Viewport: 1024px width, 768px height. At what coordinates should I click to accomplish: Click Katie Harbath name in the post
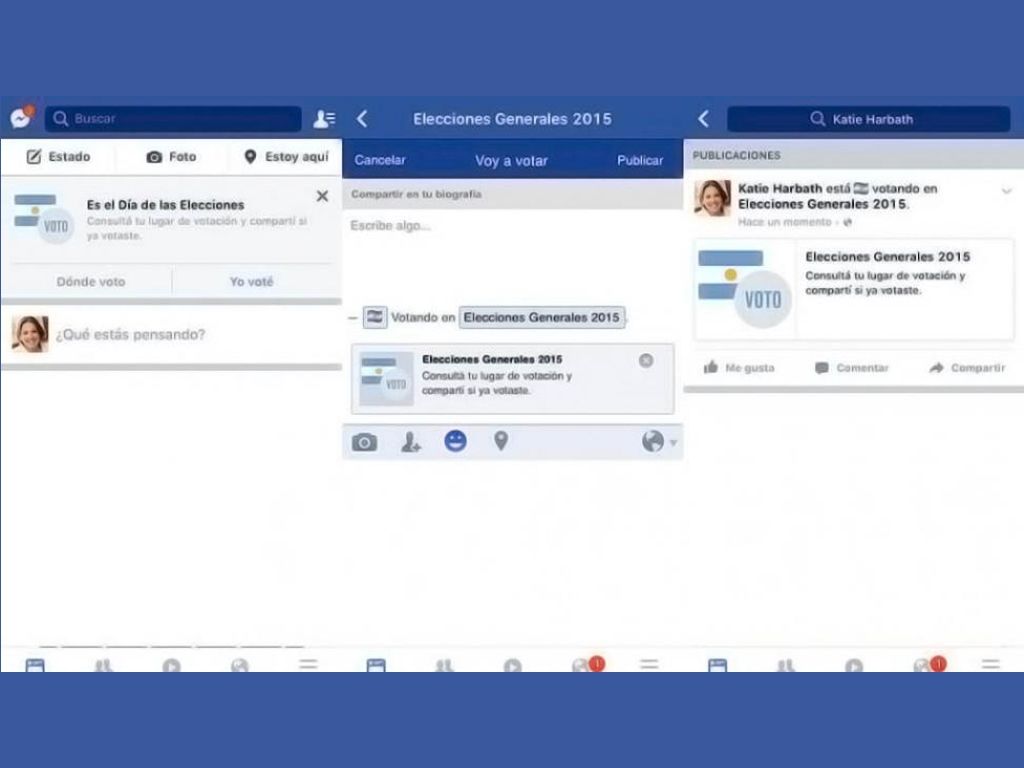780,188
